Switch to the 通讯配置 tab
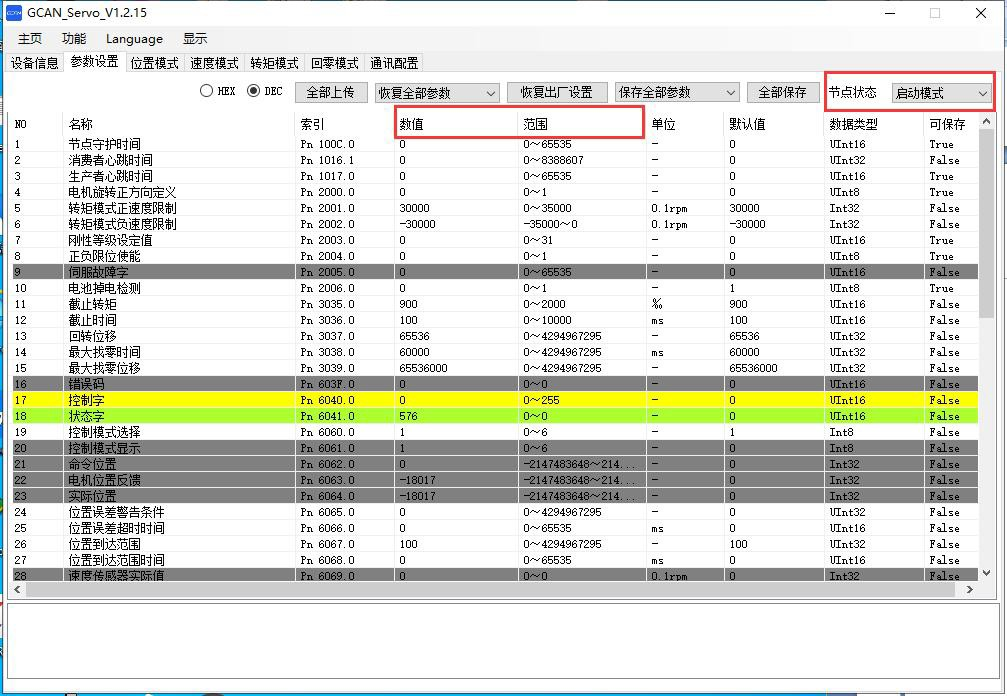1007x696 pixels. (x=394, y=63)
